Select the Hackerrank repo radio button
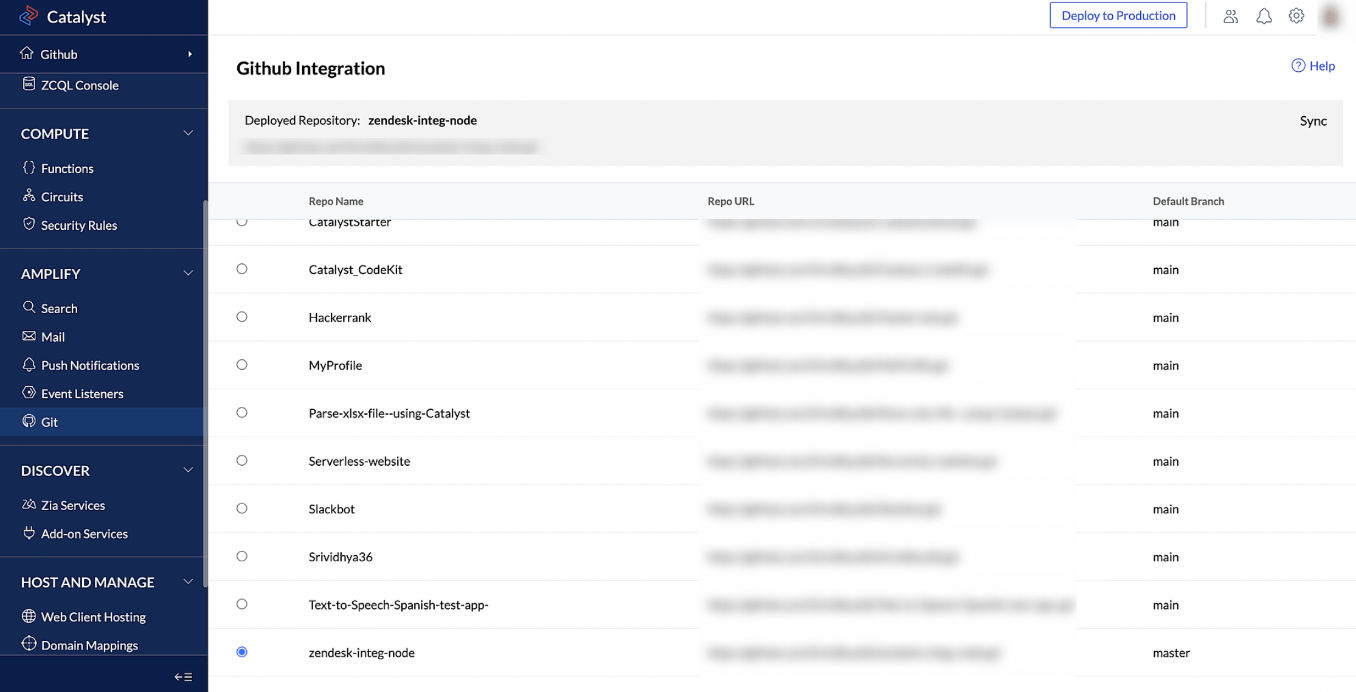1356x692 pixels. [x=242, y=317]
